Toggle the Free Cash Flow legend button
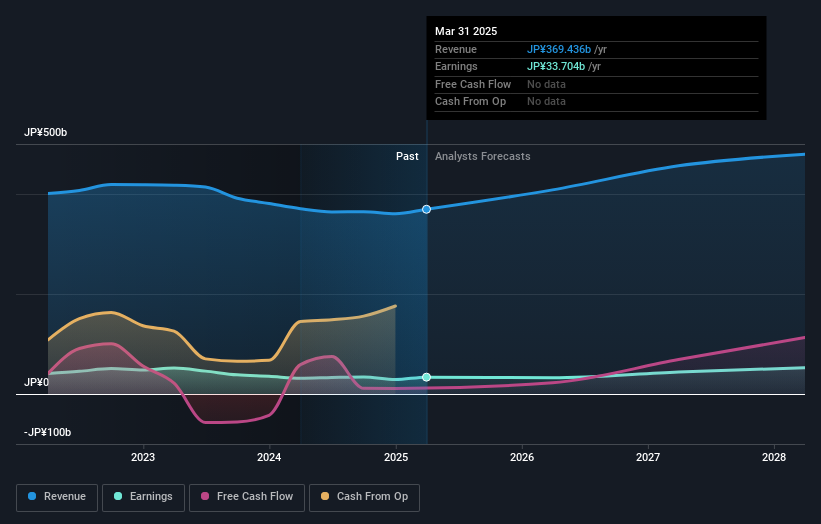This screenshot has width=821, height=524. click(247, 497)
